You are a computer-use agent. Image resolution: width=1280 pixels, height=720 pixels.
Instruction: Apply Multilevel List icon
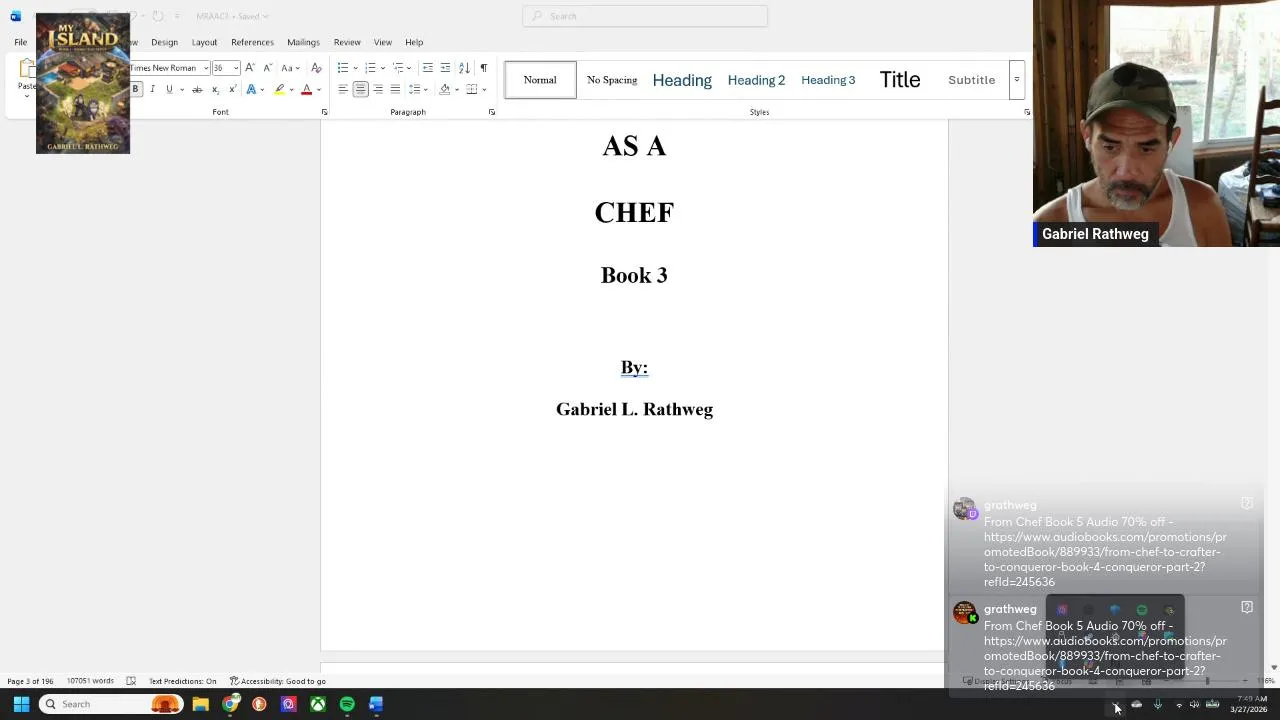click(398, 68)
